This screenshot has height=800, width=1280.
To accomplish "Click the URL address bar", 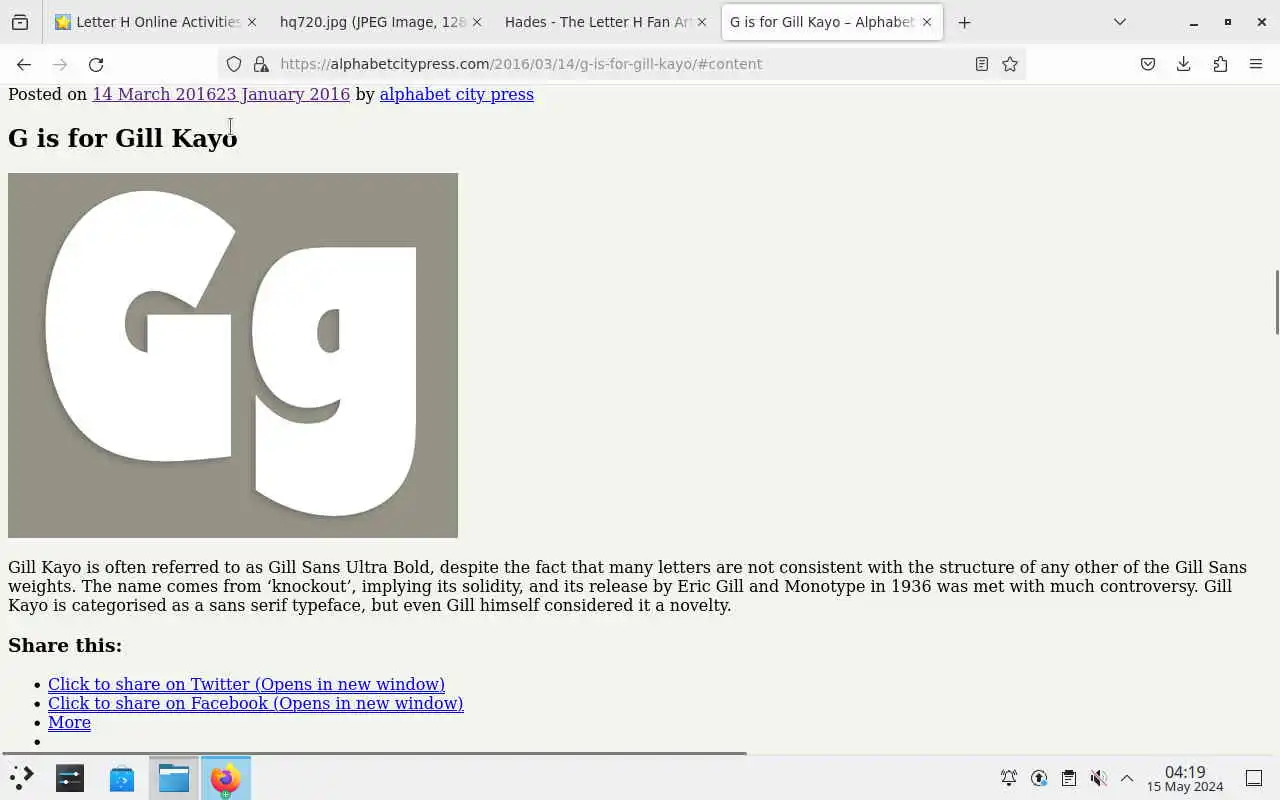I will click(620, 64).
